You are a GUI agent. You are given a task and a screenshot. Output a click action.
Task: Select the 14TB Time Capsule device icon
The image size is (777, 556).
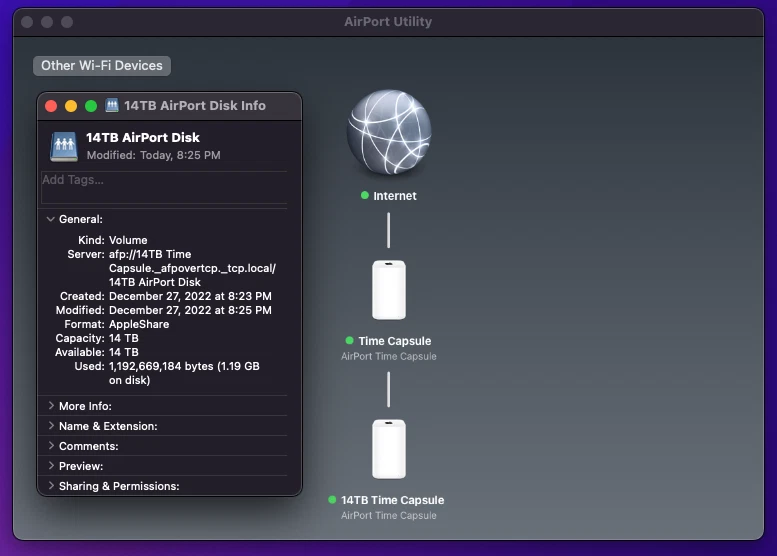pyautogui.click(x=389, y=449)
